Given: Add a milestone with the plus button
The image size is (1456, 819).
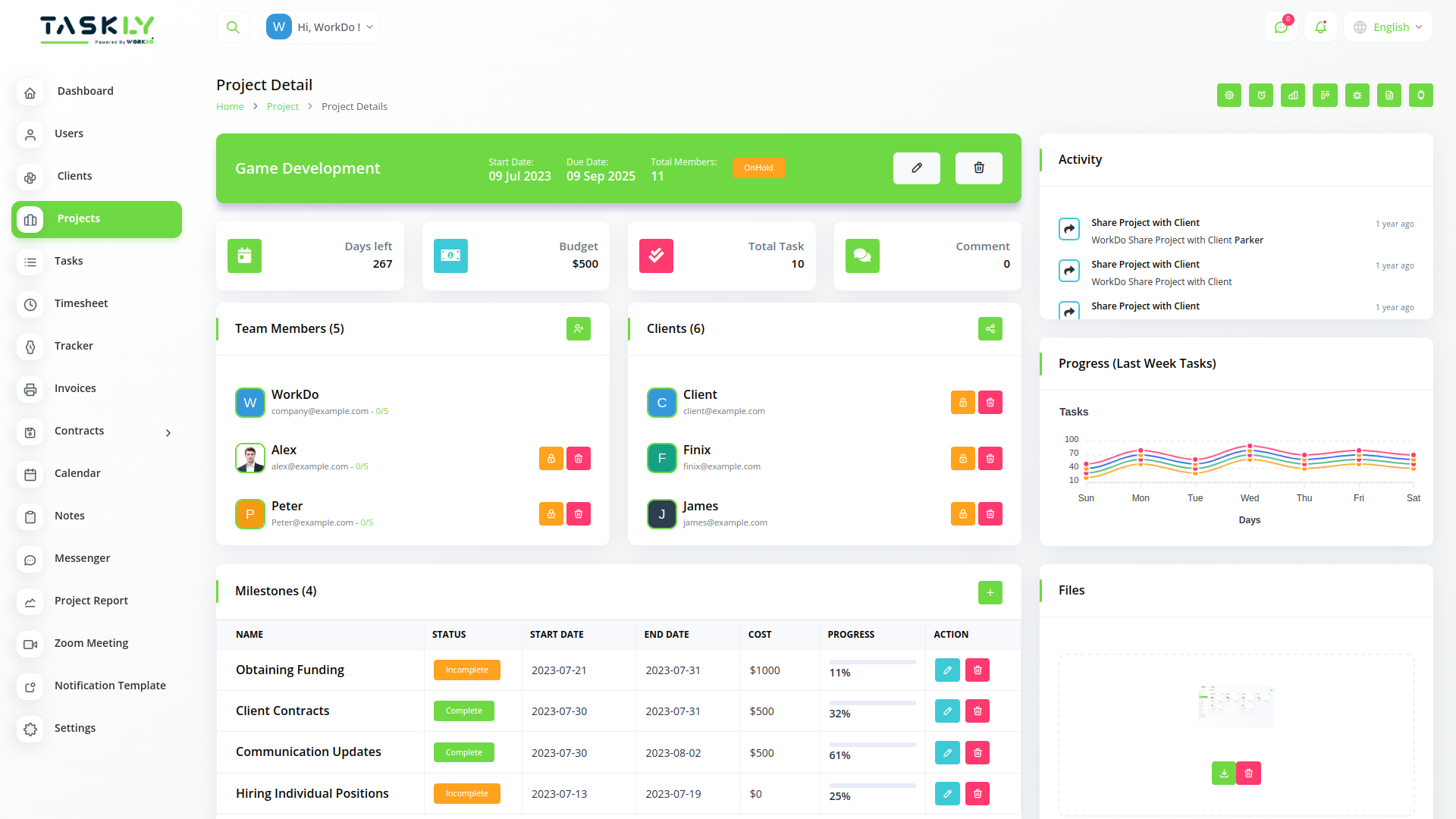Looking at the screenshot, I should pos(990,592).
